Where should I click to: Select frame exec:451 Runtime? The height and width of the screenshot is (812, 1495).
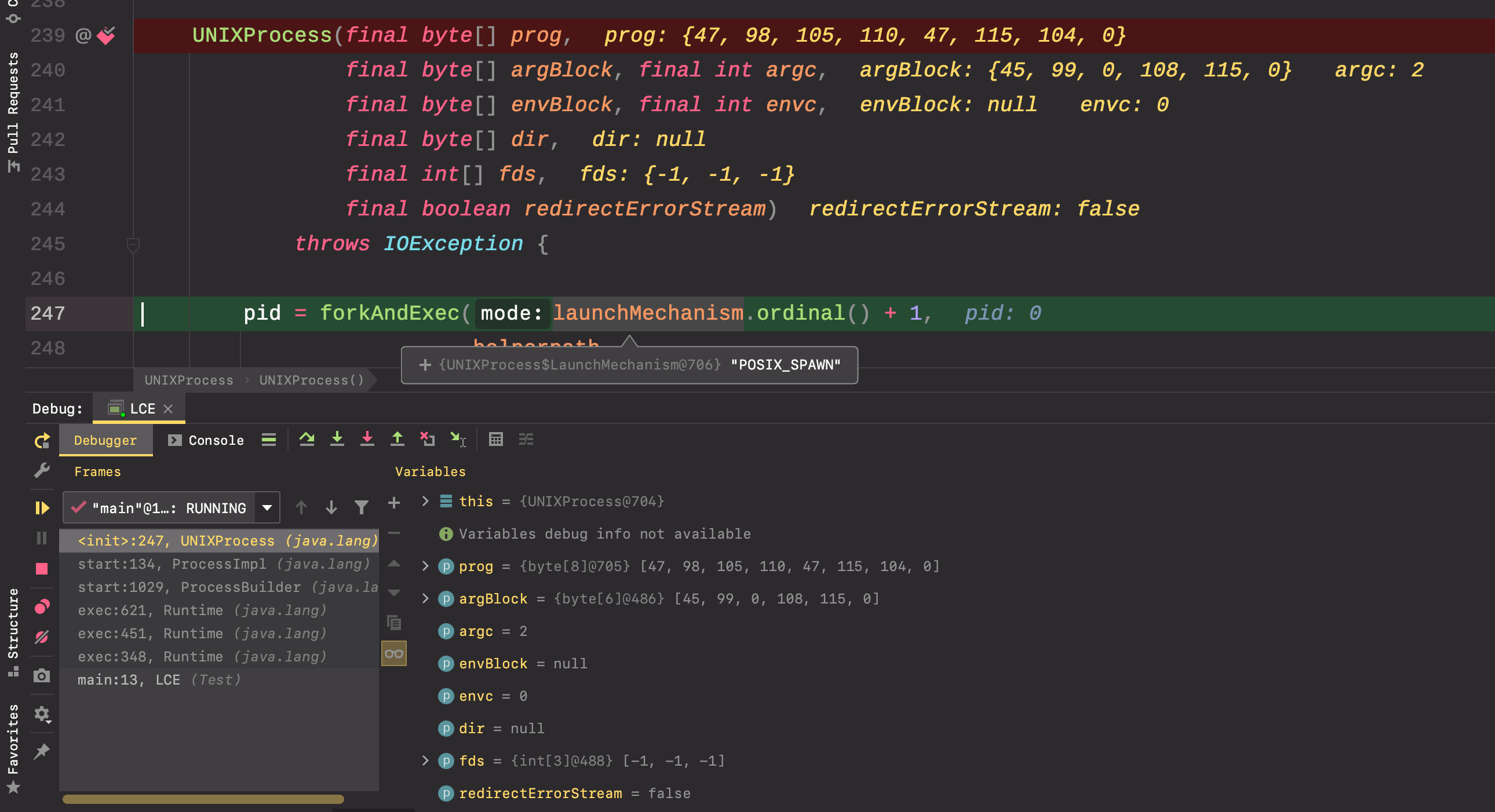219,634
